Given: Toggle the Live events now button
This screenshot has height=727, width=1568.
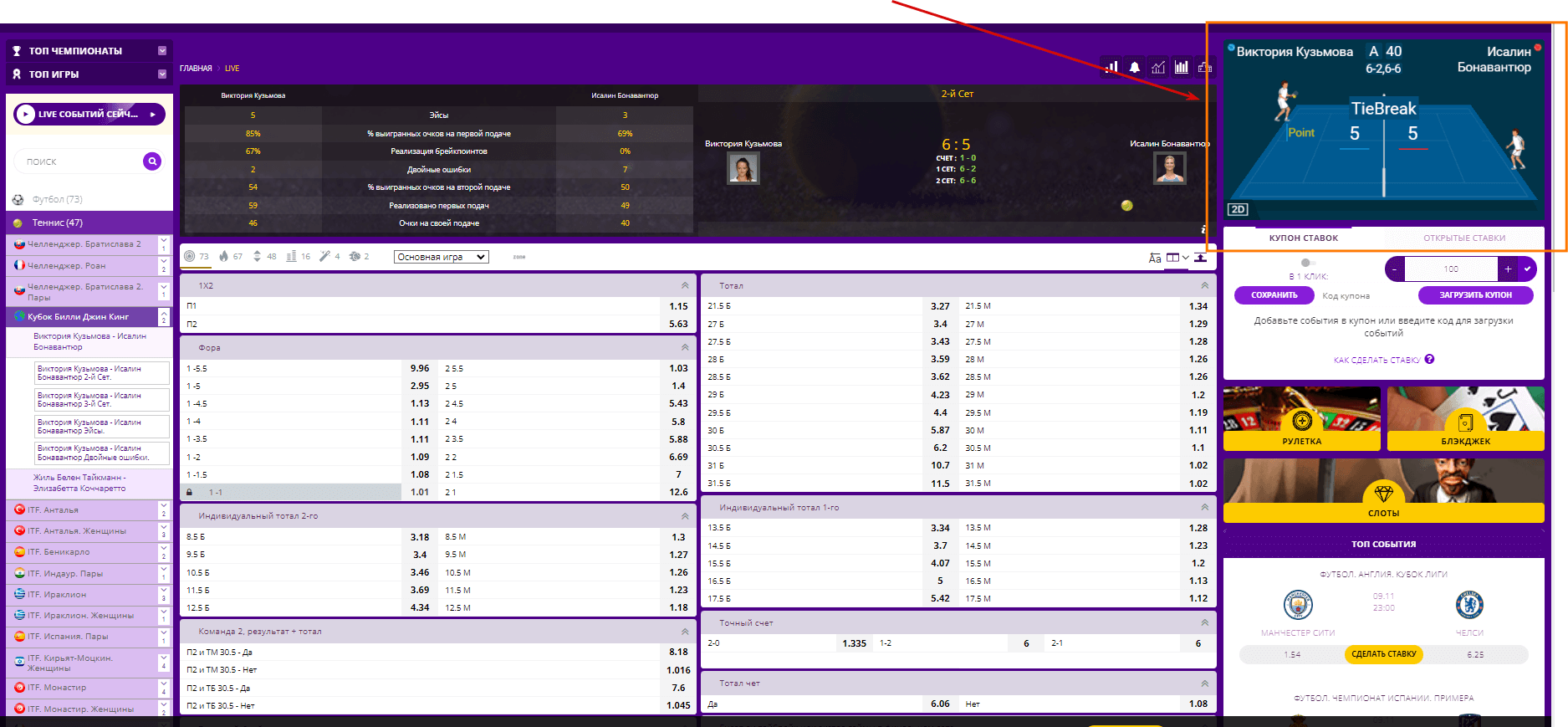Looking at the screenshot, I should pyautogui.click(x=89, y=115).
